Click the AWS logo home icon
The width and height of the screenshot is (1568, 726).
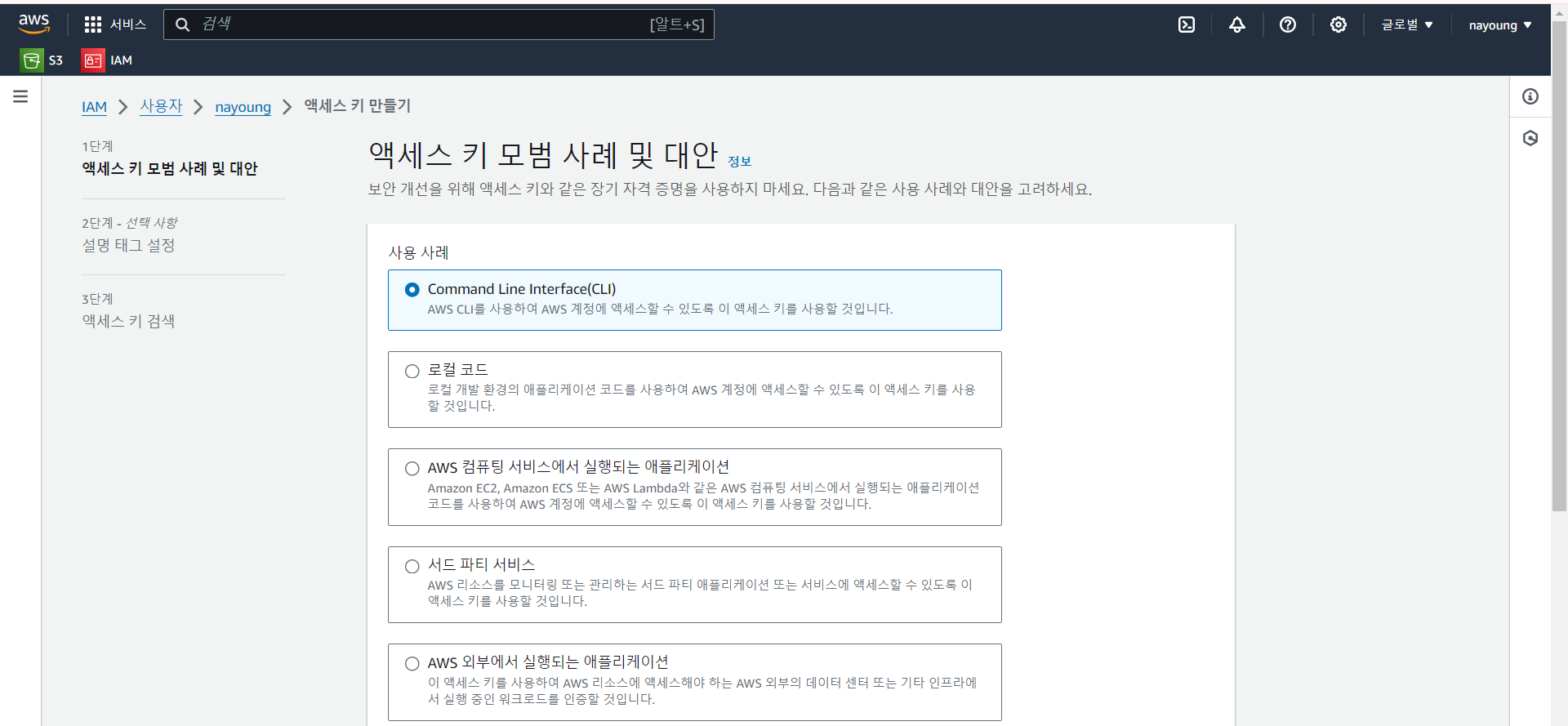34,24
